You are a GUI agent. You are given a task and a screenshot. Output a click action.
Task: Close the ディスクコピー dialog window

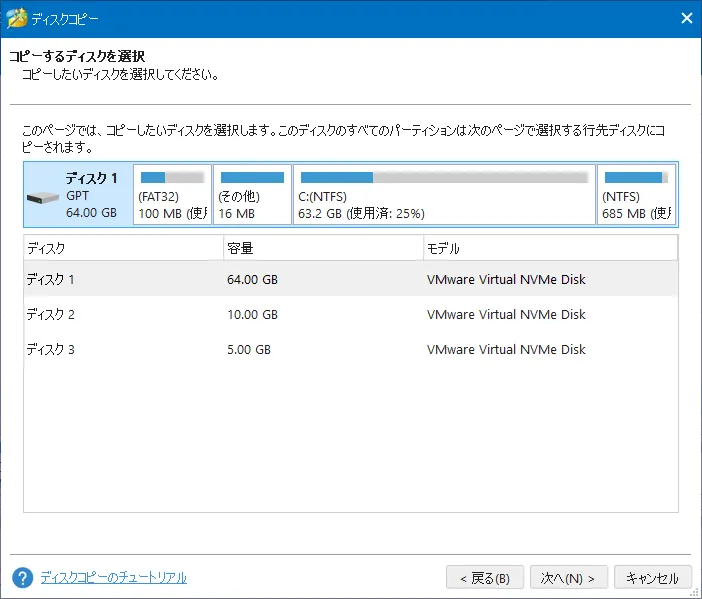point(686,18)
